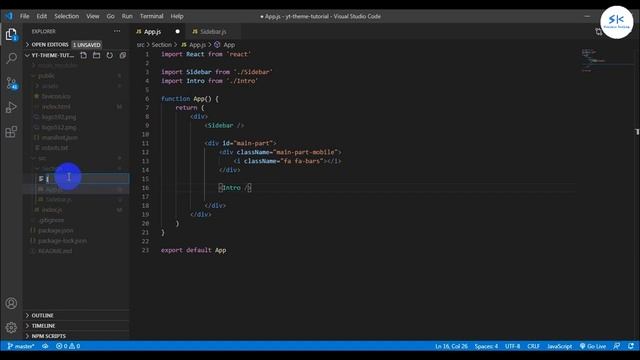Open the Run and Debug view
The width and height of the screenshot is (640, 360).
click(11, 107)
